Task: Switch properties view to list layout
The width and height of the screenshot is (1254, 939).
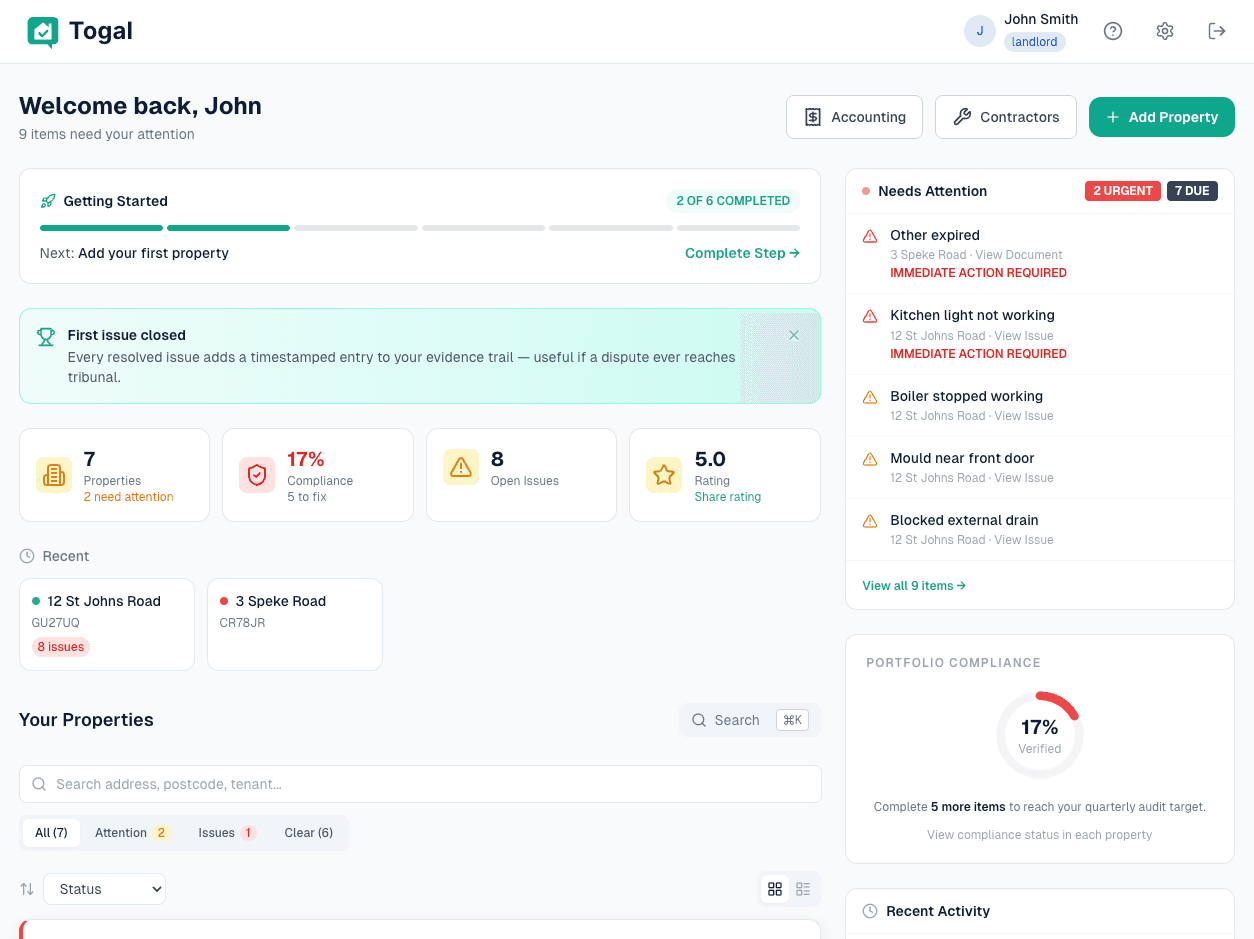Action: coord(803,889)
